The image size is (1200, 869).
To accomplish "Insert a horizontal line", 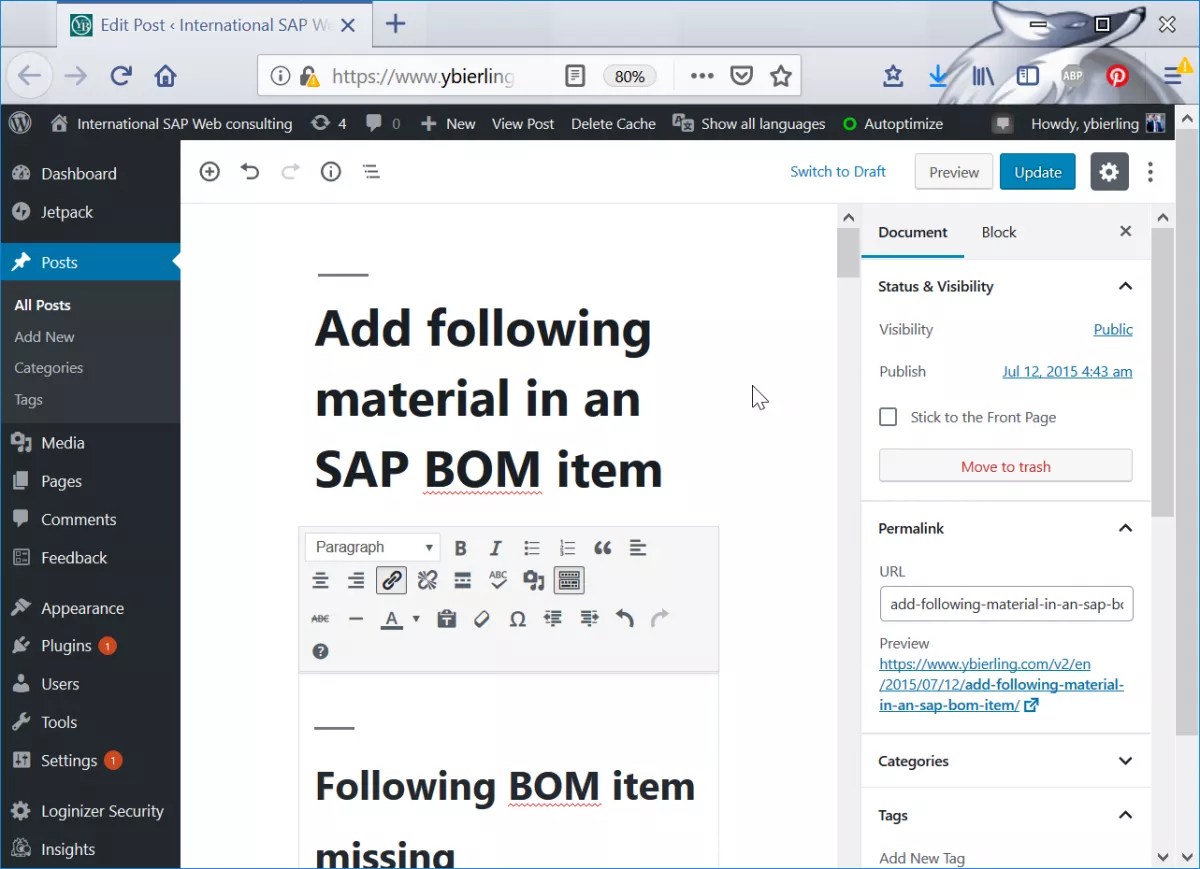I will pos(356,619).
